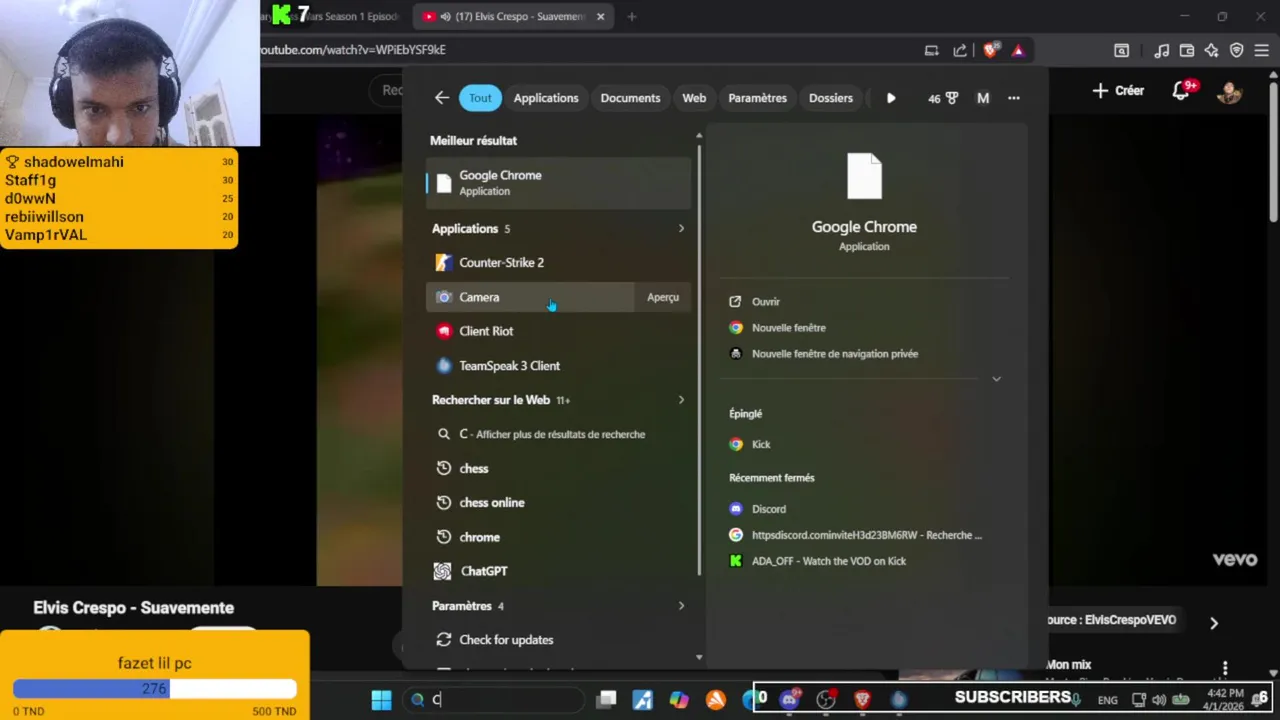Open Leo AI sparkle icon
Viewport: 1280px width, 720px height.
tap(1211, 50)
